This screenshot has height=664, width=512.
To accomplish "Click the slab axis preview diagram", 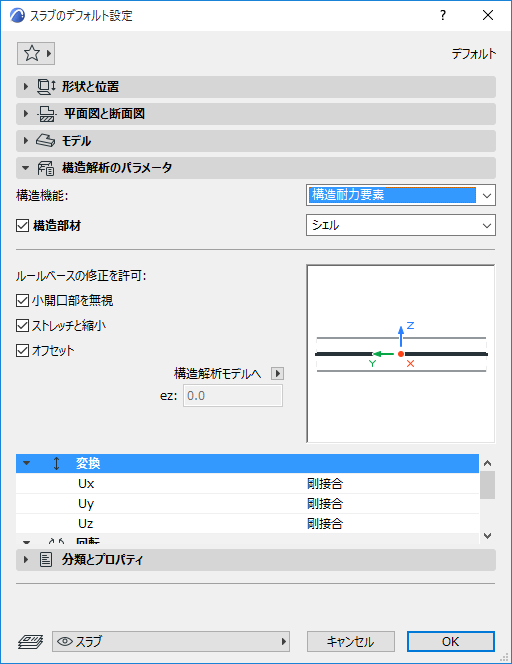I will (x=401, y=354).
